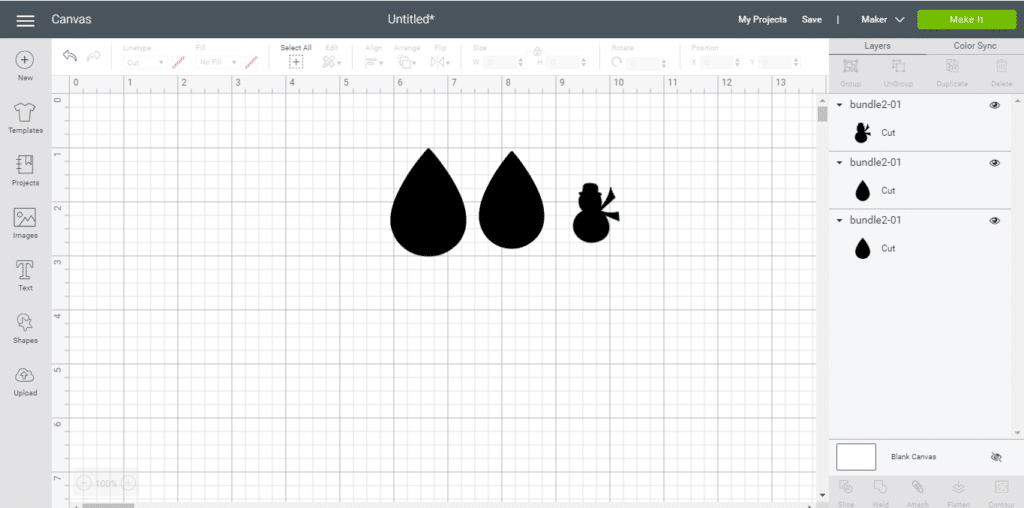Open the hamburger menu
This screenshot has height=508, width=1024.
(x=25, y=20)
